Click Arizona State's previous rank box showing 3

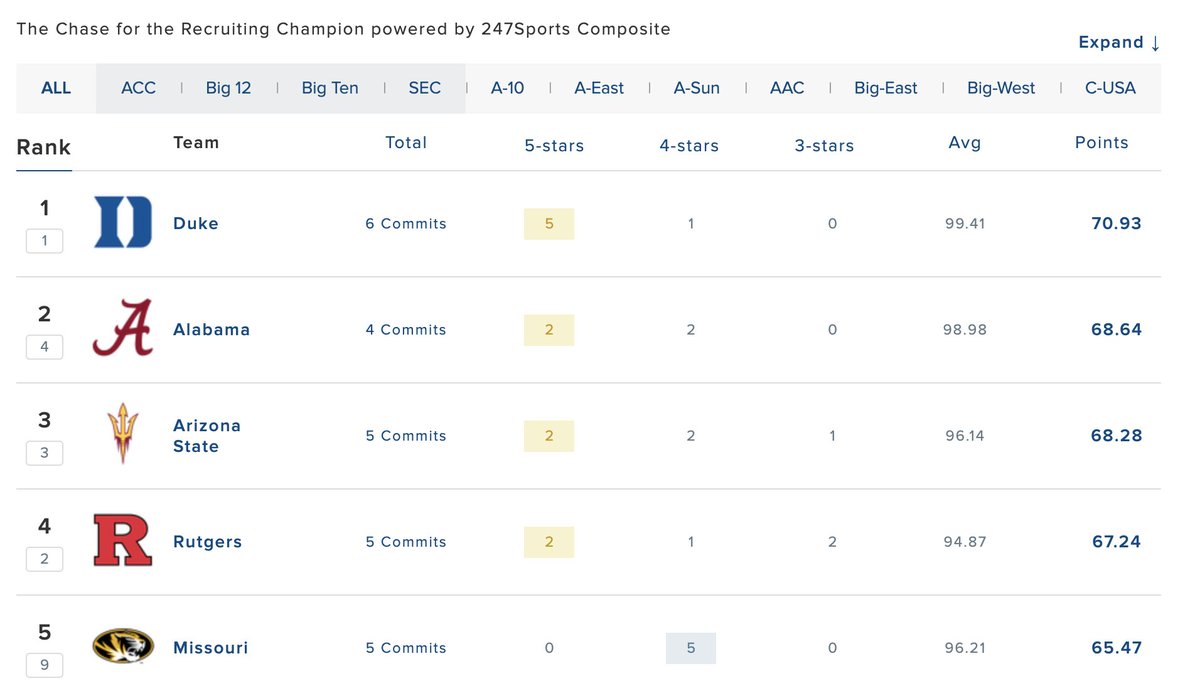44,453
